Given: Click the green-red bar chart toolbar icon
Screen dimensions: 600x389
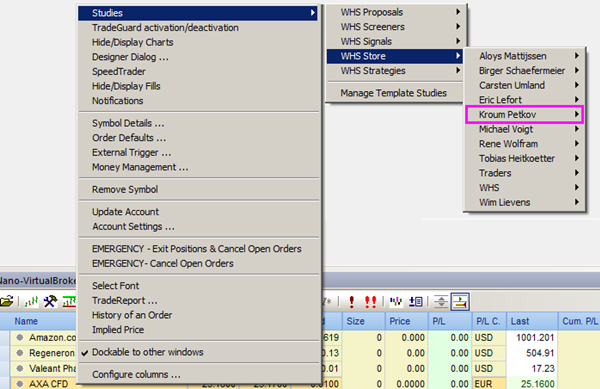Looking at the screenshot, I should click(31, 301).
